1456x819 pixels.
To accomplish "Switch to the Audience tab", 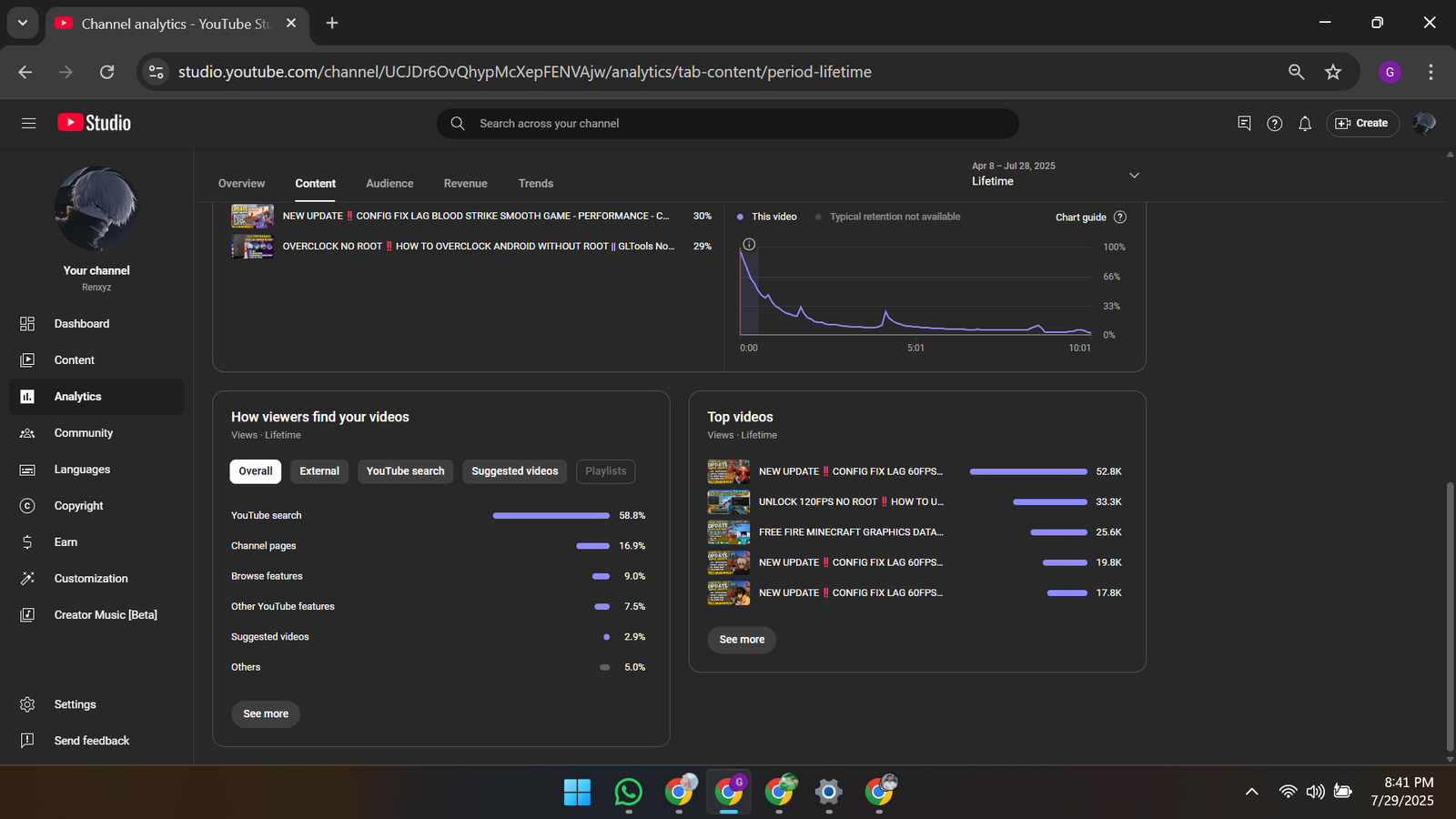I will click(x=389, y=184).
